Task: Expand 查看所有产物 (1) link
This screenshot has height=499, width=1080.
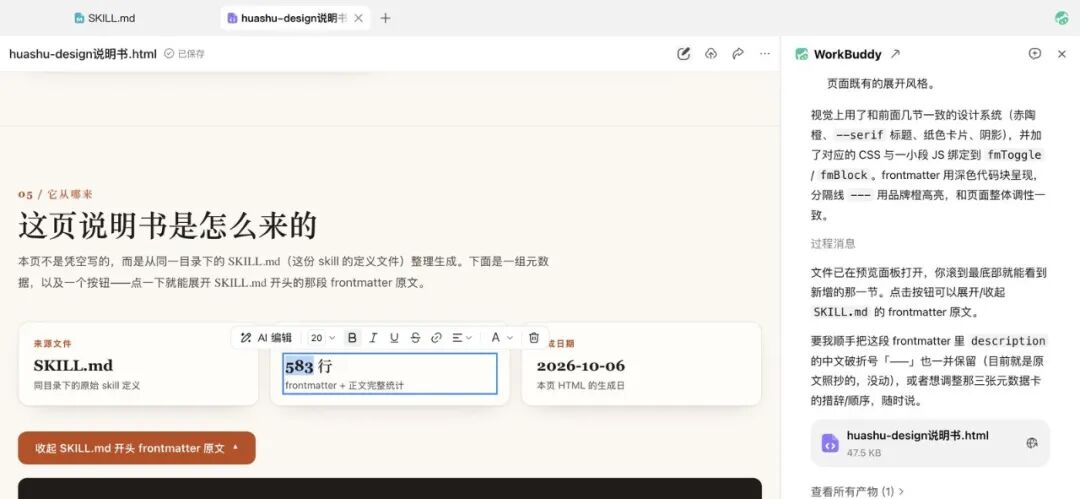Action: [857, 491]
